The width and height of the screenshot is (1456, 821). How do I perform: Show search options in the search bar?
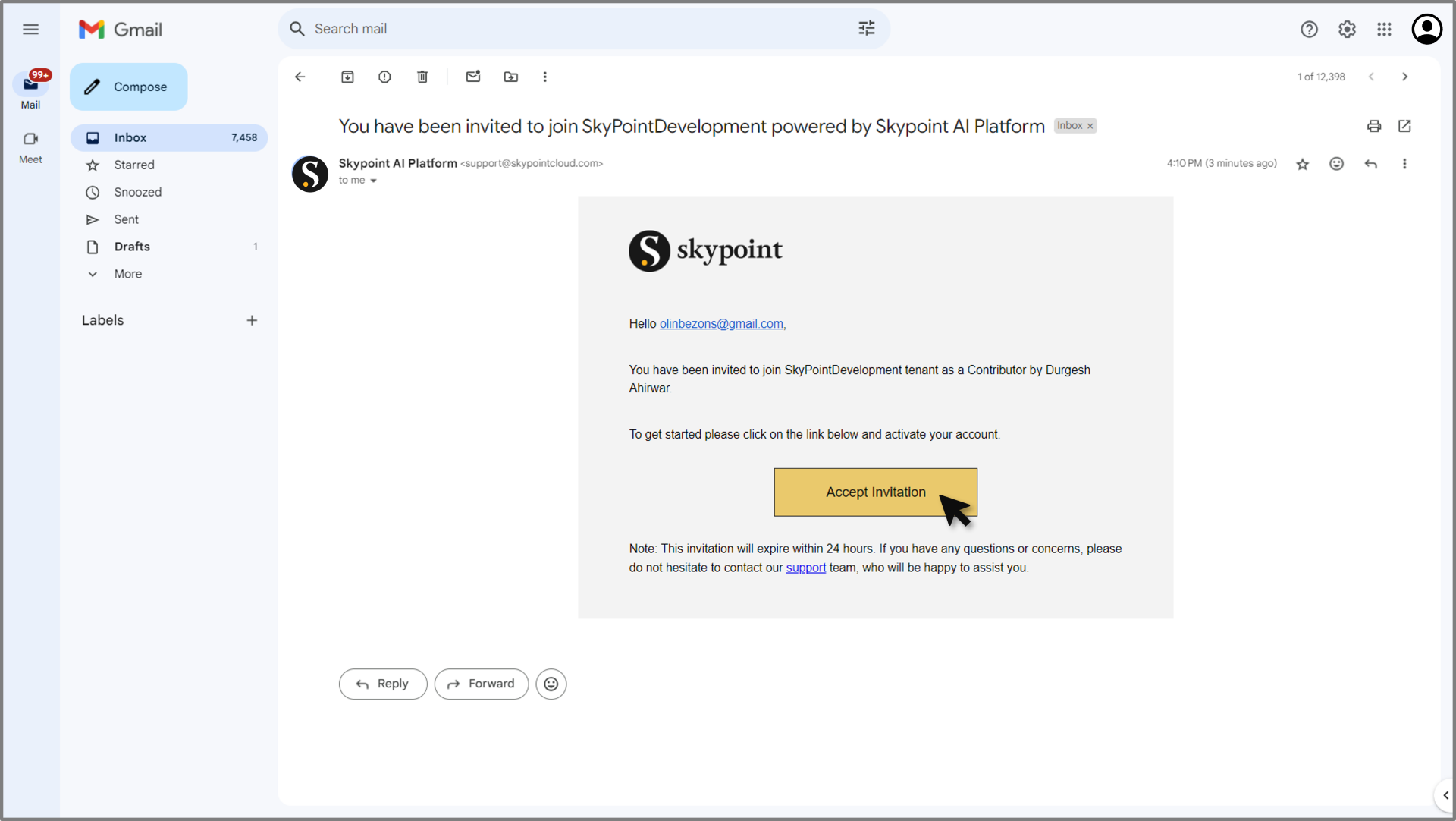[866, 29]
